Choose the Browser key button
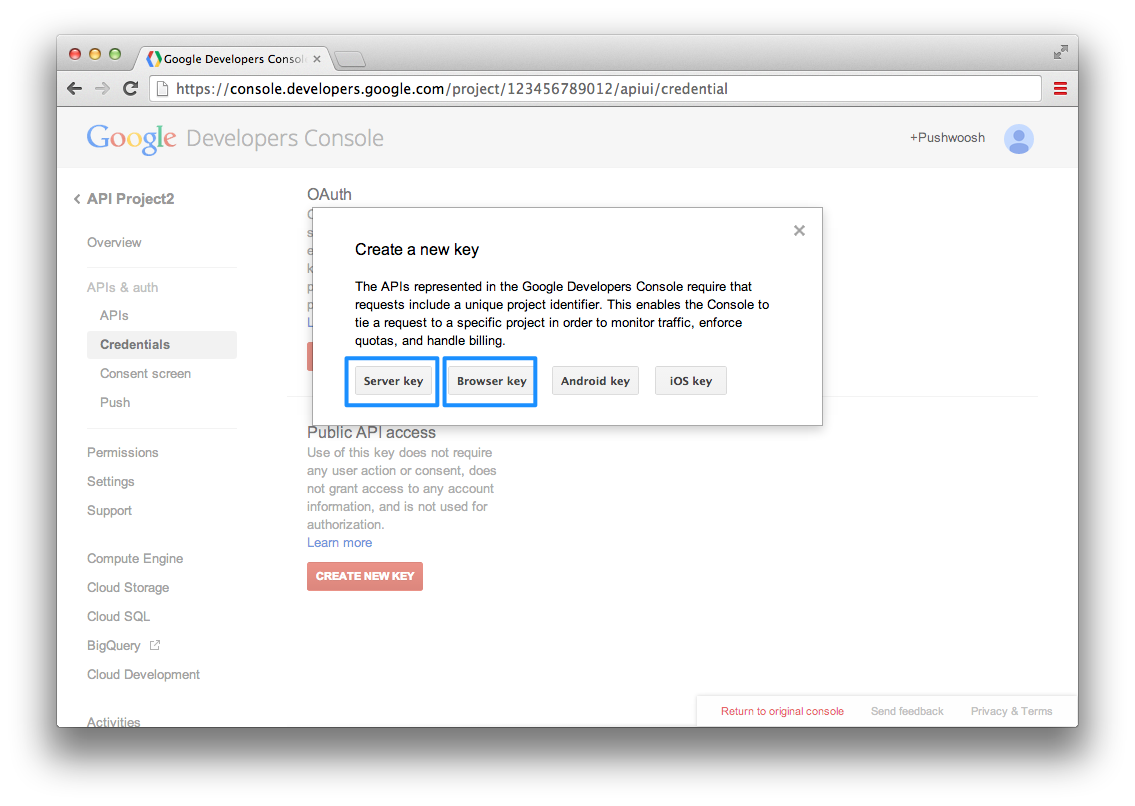Screen dimensions: 1135x806 click(x=491, y=381)
